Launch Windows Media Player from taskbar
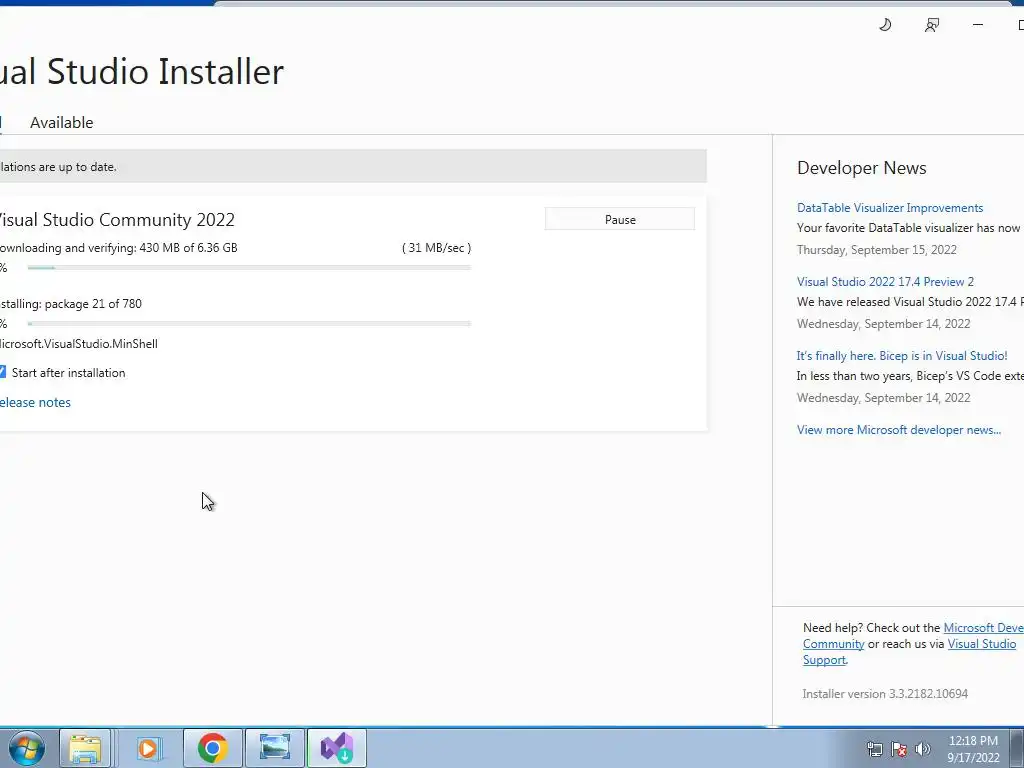 pyautogui.click(x=148, y=748)
